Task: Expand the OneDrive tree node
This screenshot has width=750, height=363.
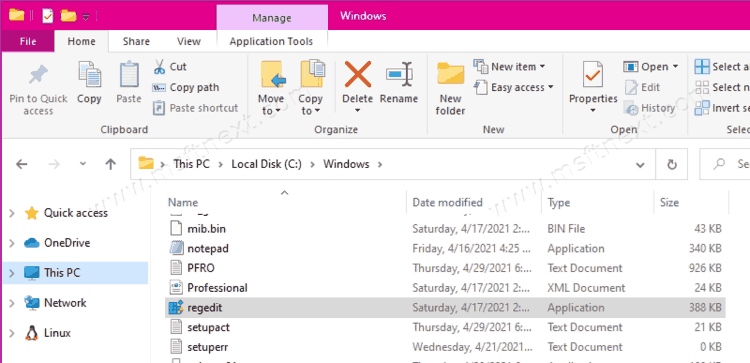Action: pyautogui.click(x=12, y=243)
